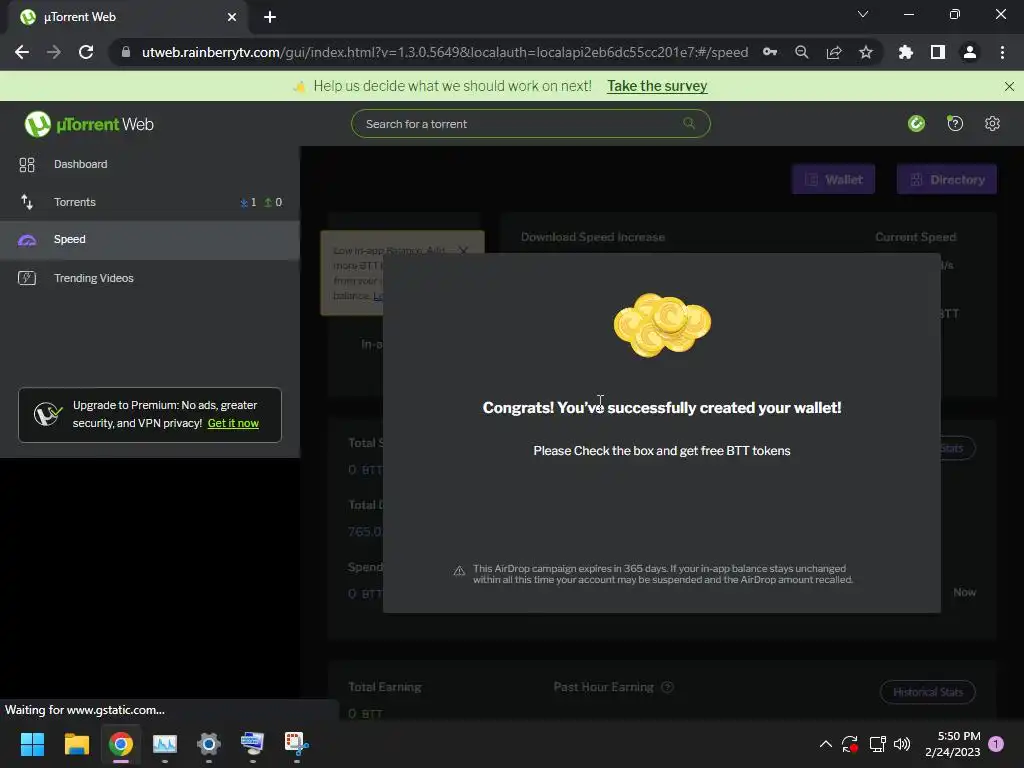Open the notification badge icon
Image resolution: width=1024 pixels, height=768 pixels.
(x=996, y=744)
